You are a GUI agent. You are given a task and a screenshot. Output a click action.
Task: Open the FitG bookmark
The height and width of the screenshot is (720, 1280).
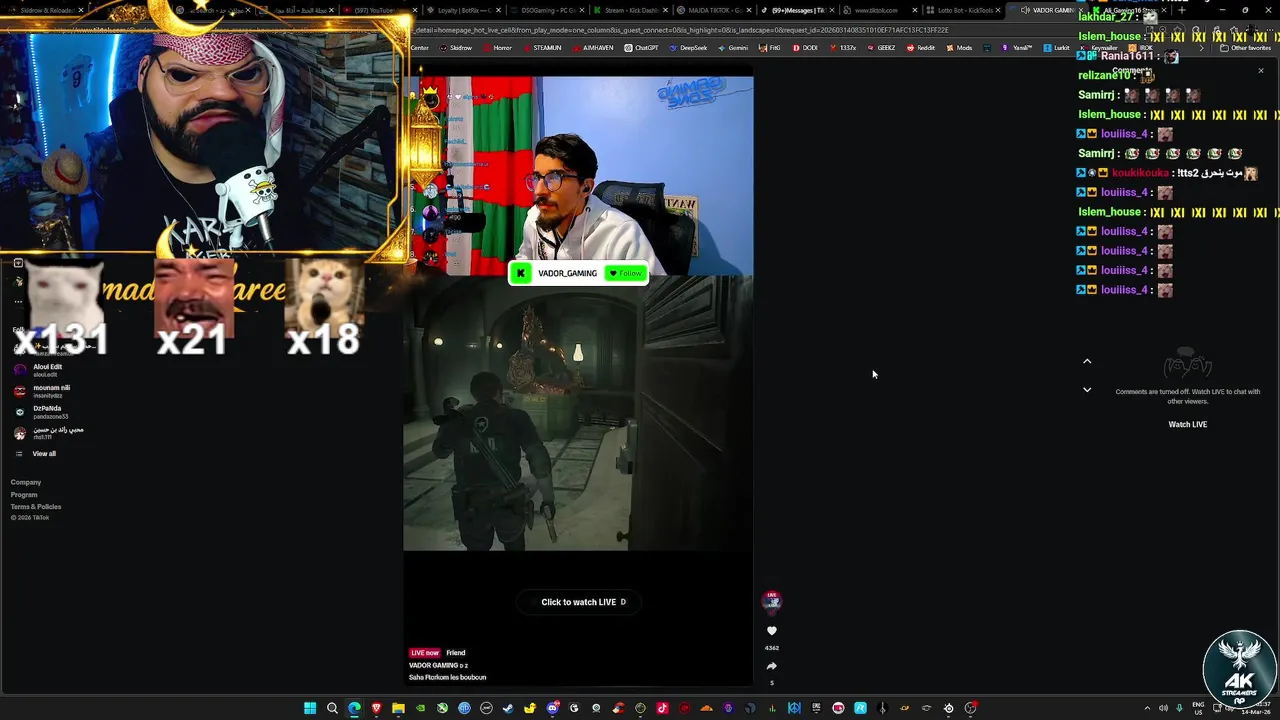click(x=770, y=48)
